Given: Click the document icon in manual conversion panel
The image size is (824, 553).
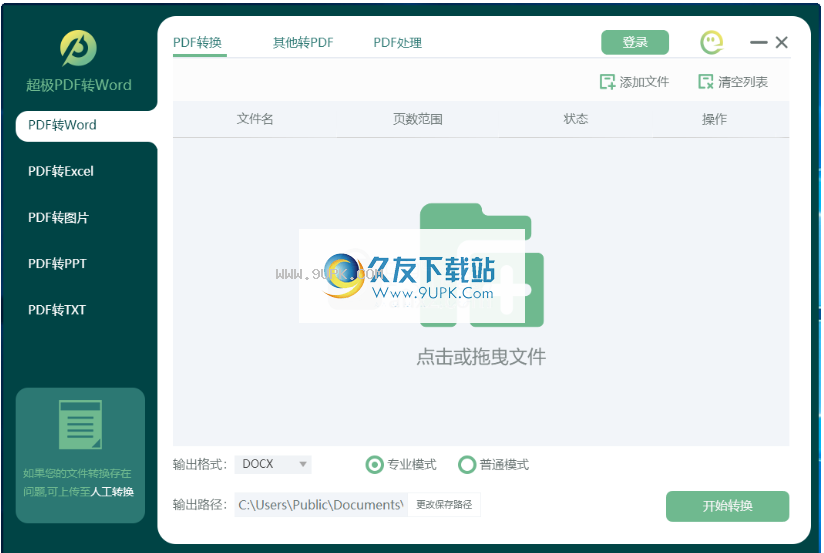Looking at the screenshot, I should tap(80, 425).
